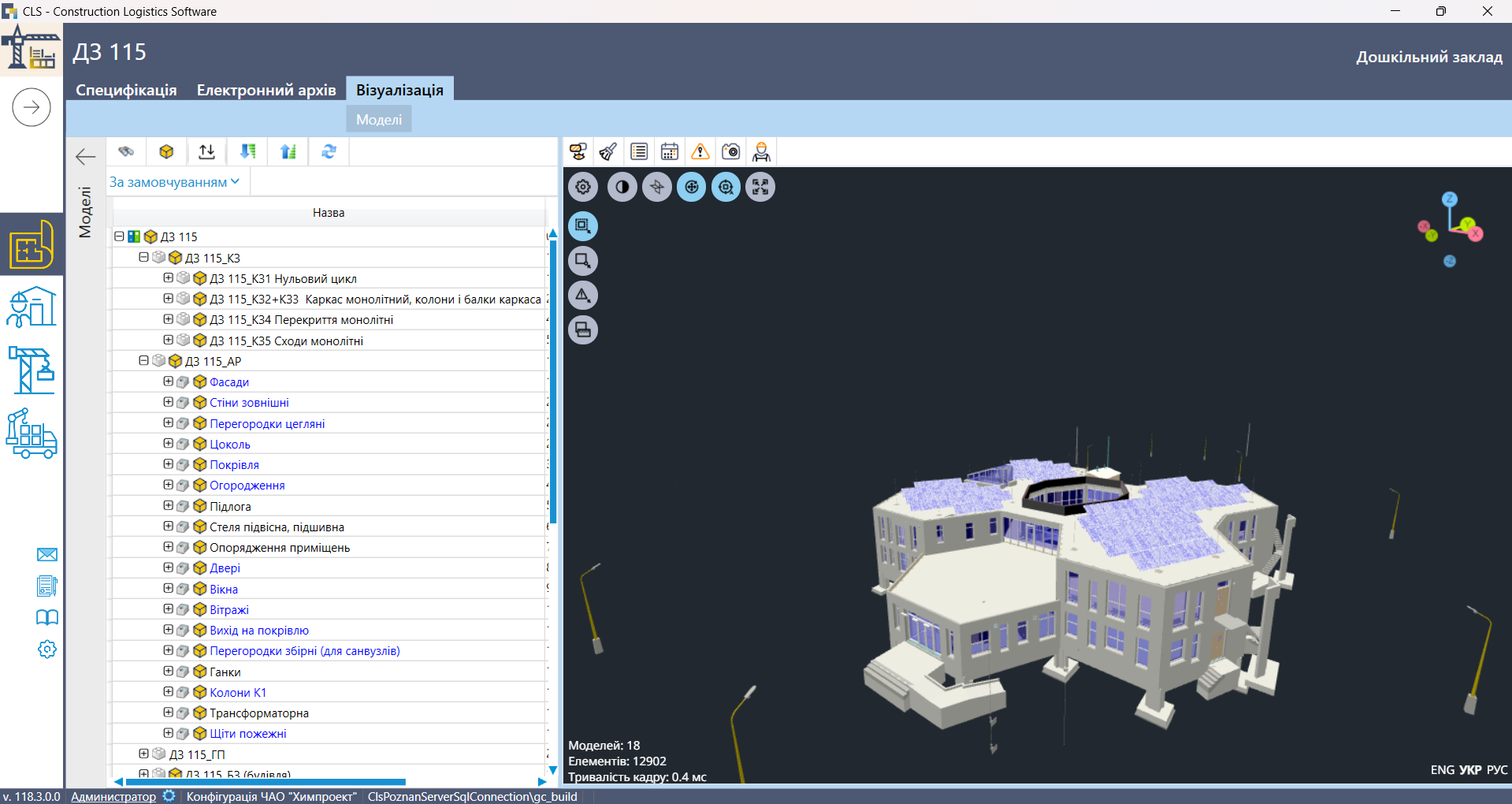Open the binoculars search tool in model toolbar
The image size is (1512, 804).
pos(126,151)
